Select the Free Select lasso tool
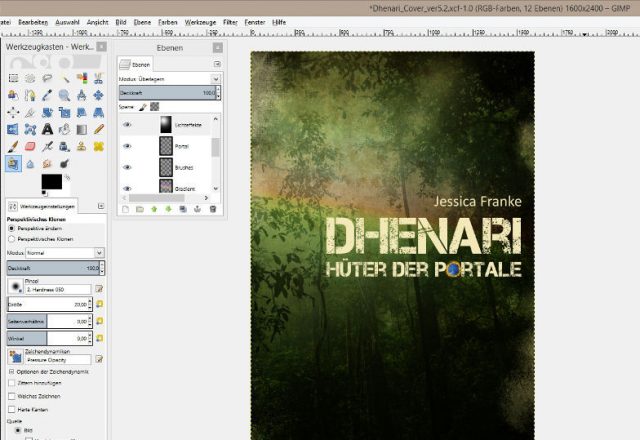This screenshot has height=440, width=640. click(47, 78)
